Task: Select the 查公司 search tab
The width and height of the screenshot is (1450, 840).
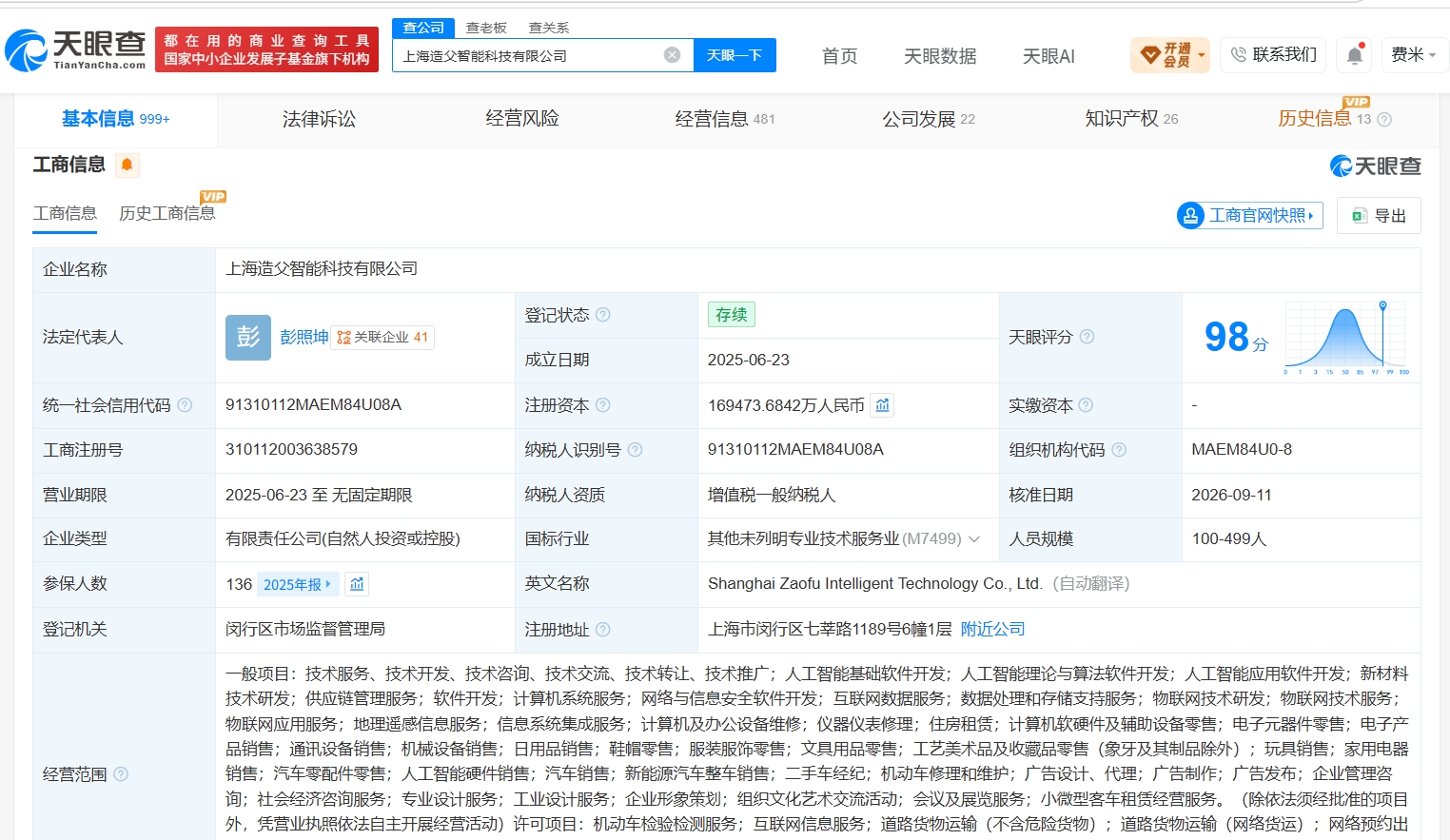Action: (x=423, y=28)
